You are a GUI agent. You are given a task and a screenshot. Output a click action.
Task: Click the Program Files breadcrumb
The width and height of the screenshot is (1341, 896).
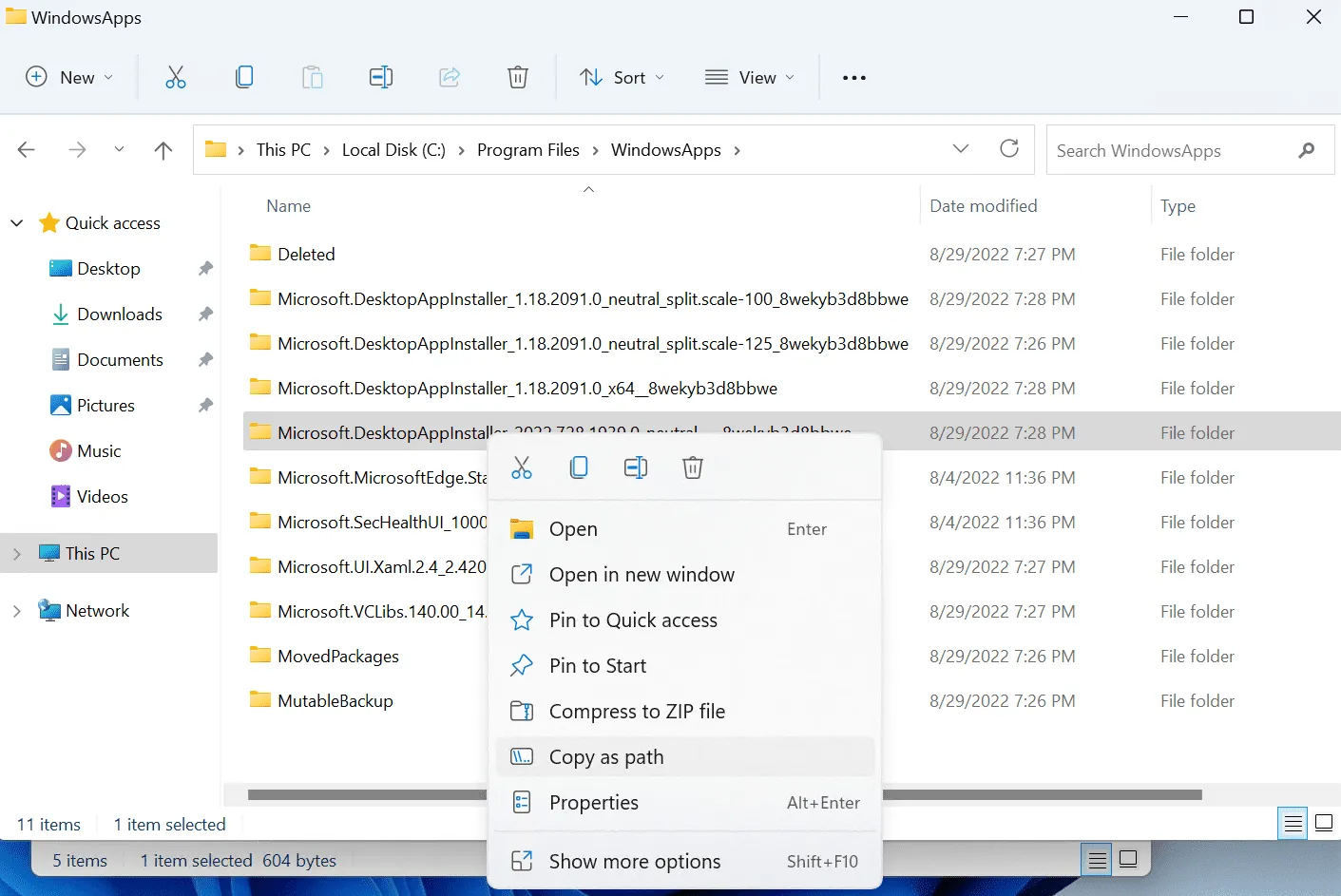[x=528, y=150]
